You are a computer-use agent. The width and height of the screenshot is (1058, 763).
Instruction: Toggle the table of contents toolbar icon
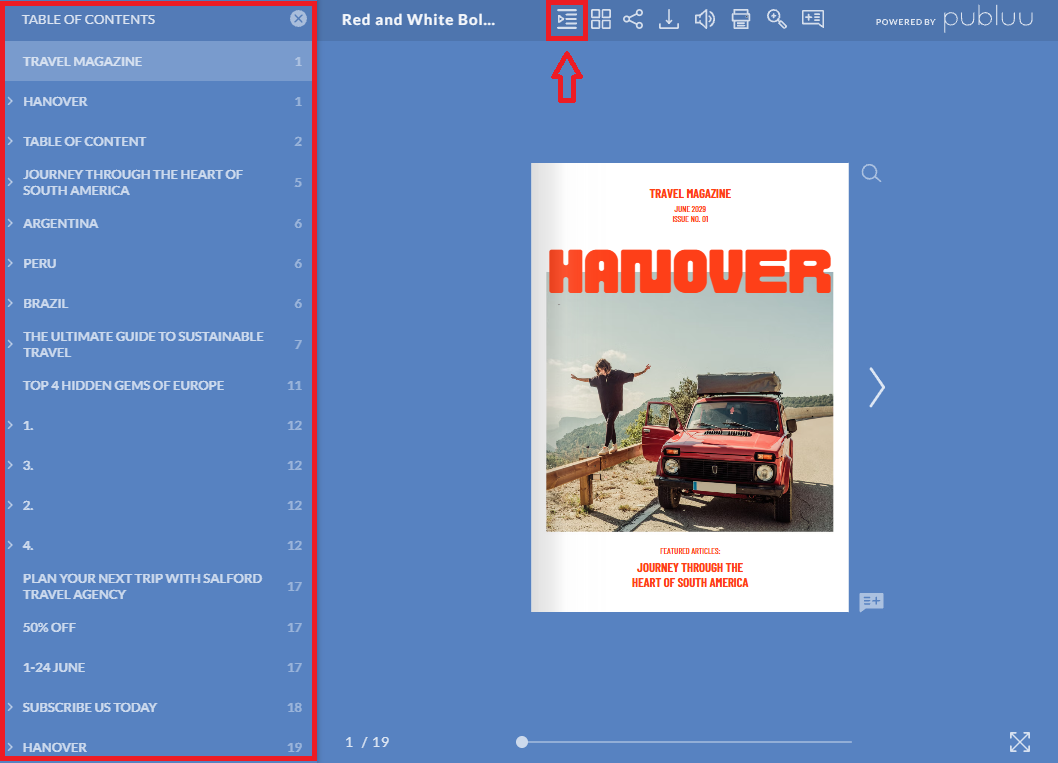click(x=567, y=20)
